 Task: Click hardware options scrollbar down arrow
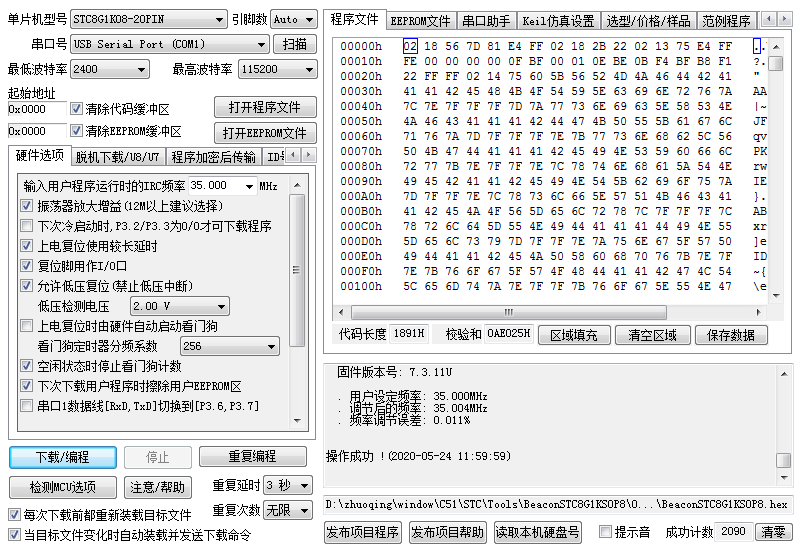coord(297,421)
